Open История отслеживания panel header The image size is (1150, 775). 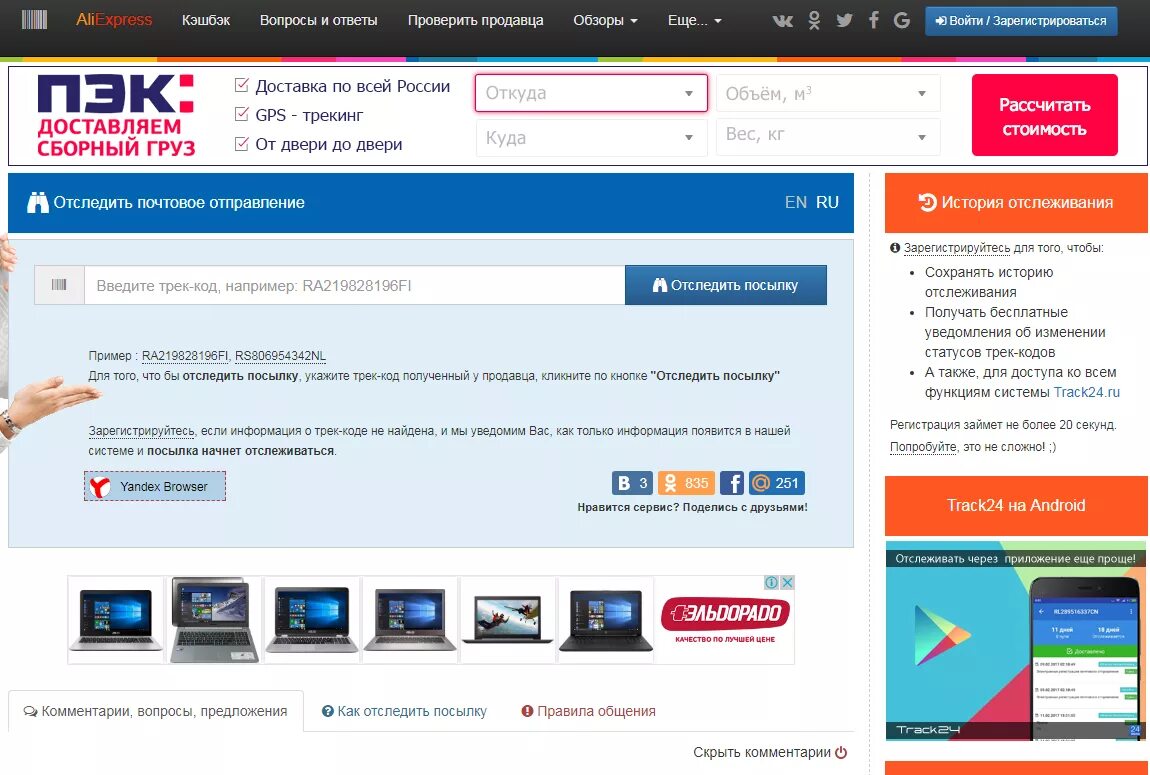[x=1016, y=202]
